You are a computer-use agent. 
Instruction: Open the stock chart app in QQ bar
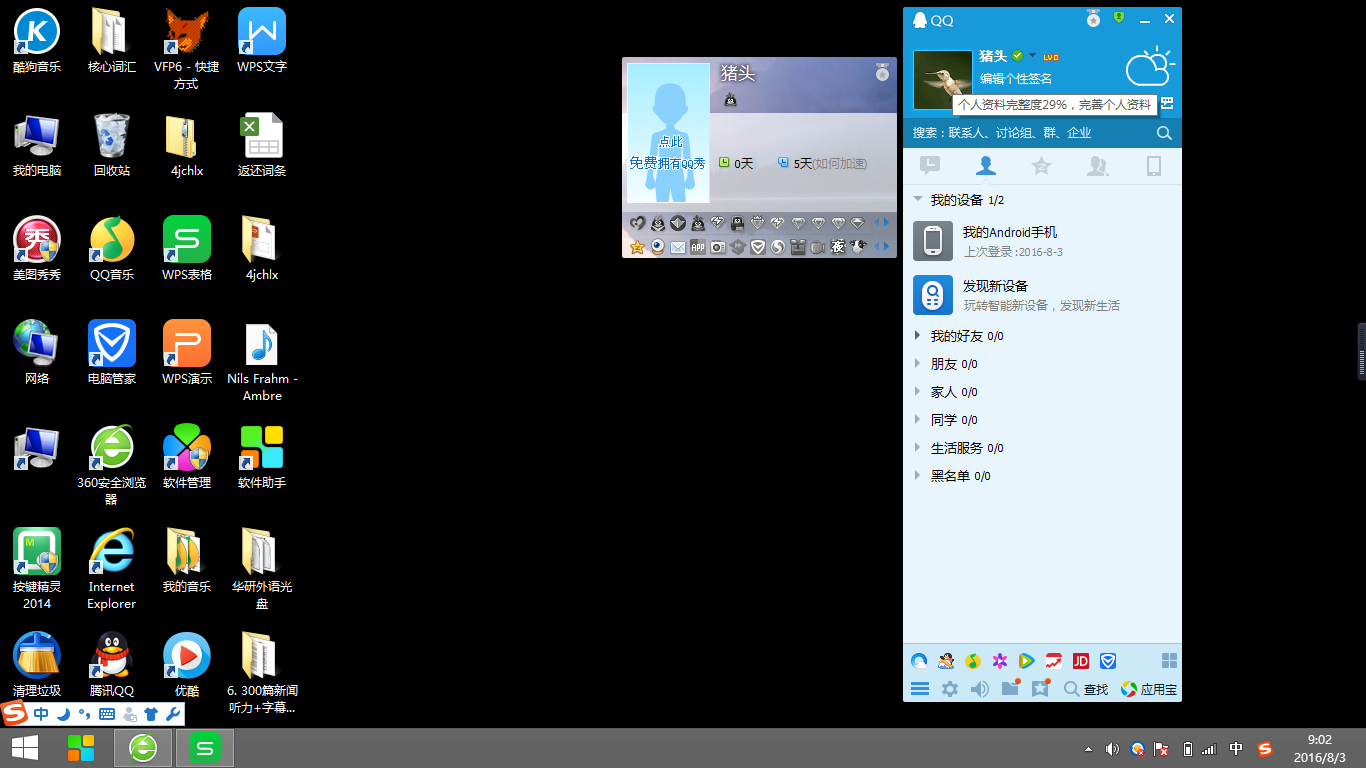(x=1053, y=661)
